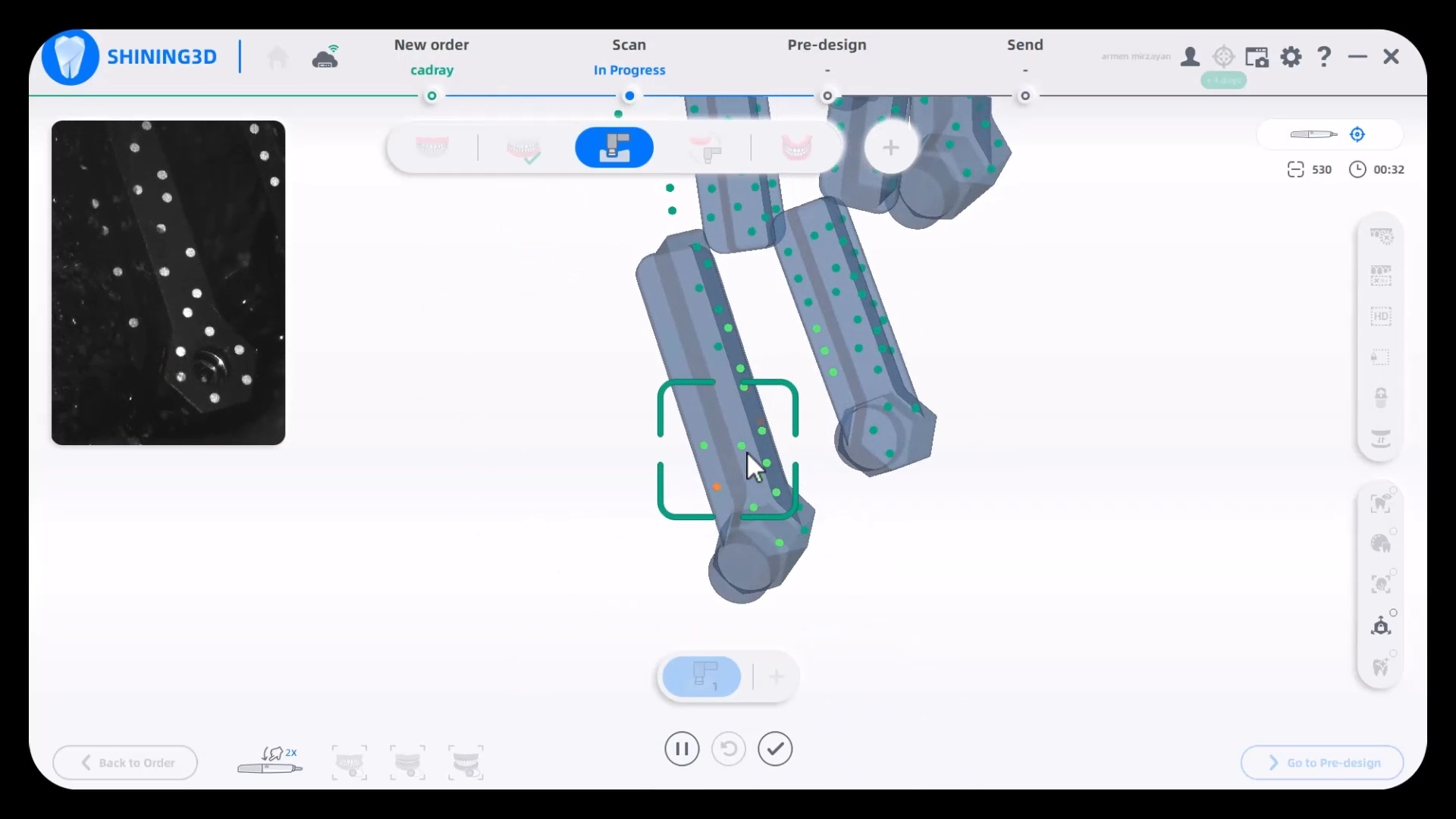The height and width of the screenshot is (819, 1456).
Task: Add a new scan step with the round plus
Action: click(891, 147)
